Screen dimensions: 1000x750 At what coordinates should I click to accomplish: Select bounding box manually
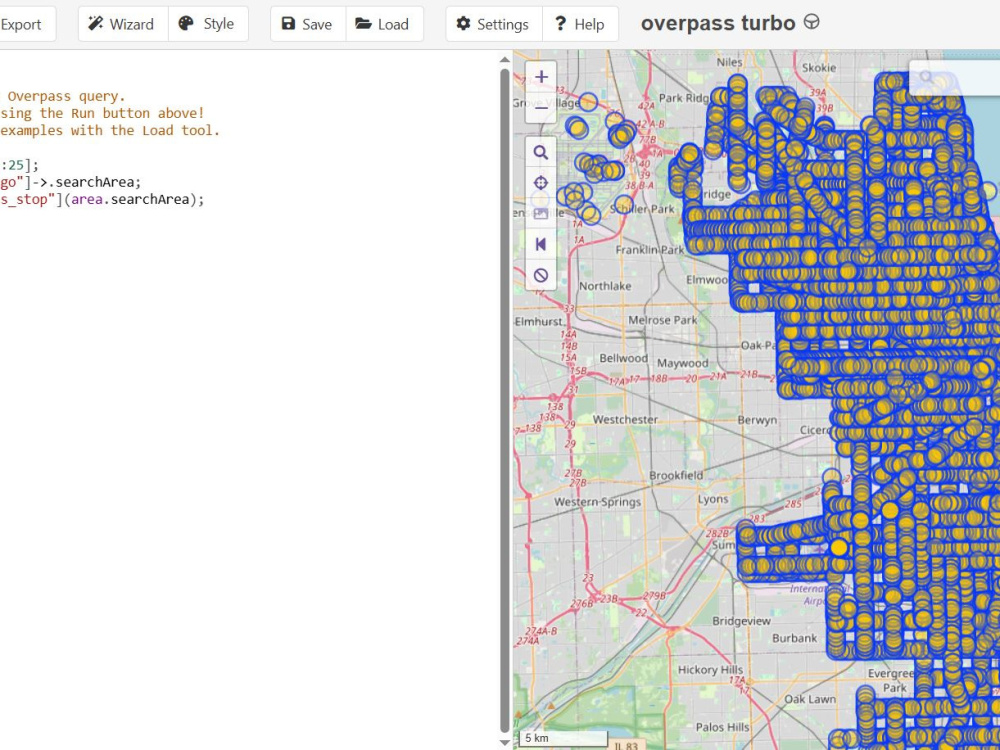point(541,214)
